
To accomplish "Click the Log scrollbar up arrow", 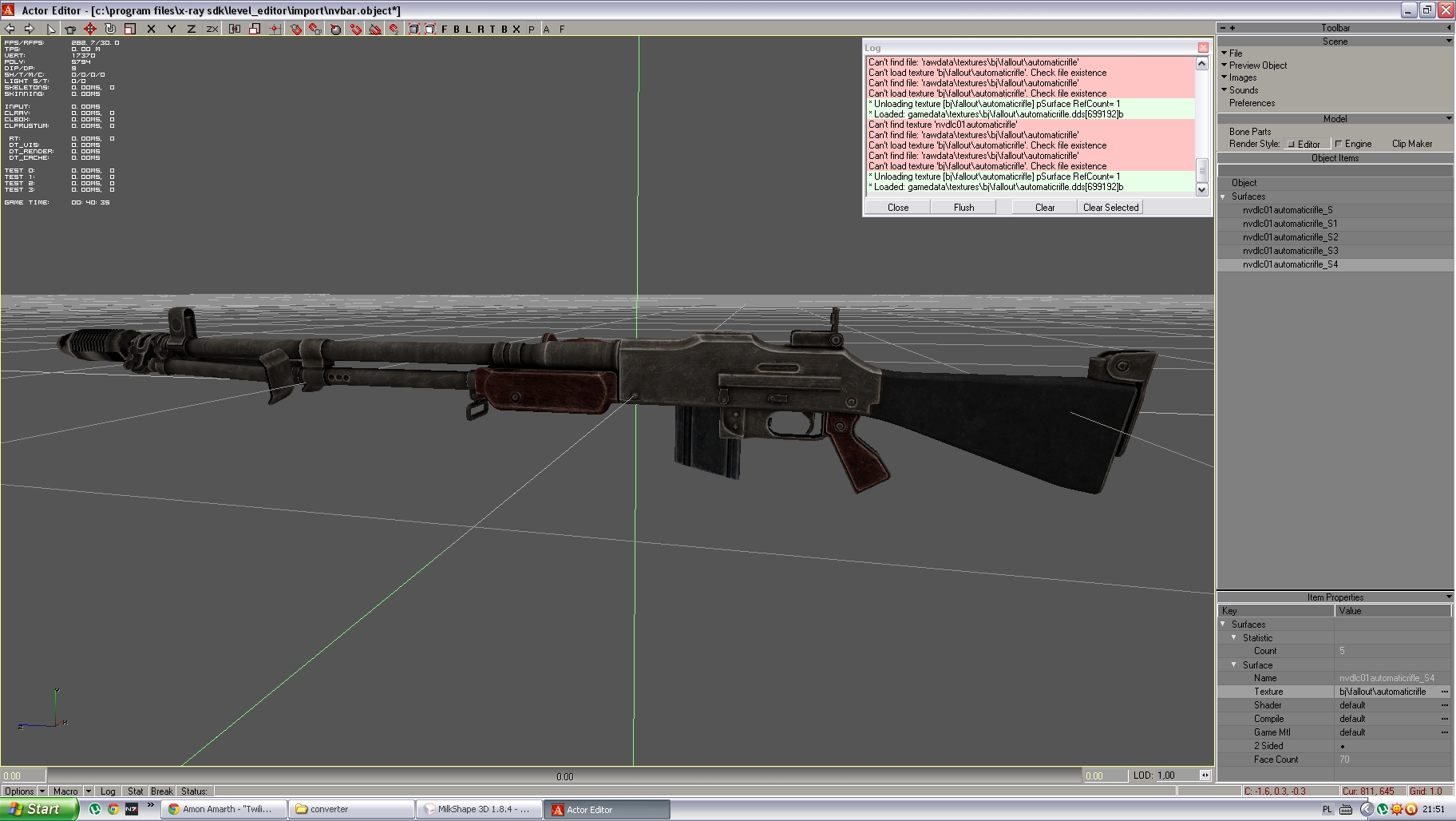I will (1202, 63).
